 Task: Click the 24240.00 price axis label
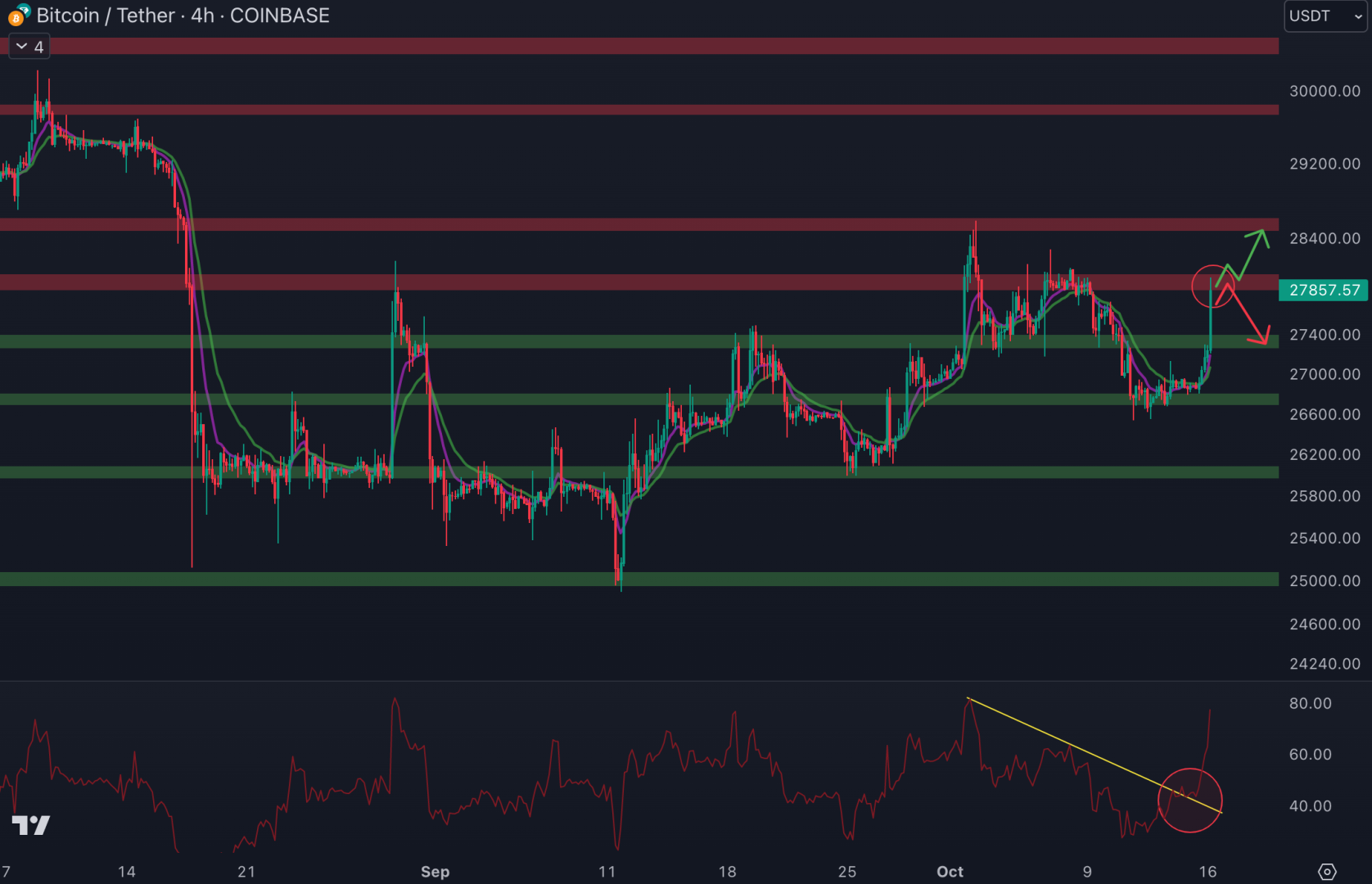point(1325,664)
